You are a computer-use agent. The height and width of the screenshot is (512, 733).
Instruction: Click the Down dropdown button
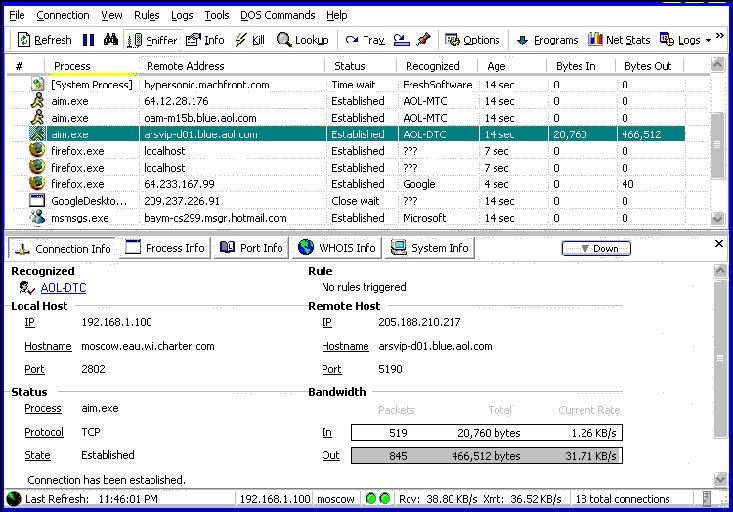(x=596, y=248)
